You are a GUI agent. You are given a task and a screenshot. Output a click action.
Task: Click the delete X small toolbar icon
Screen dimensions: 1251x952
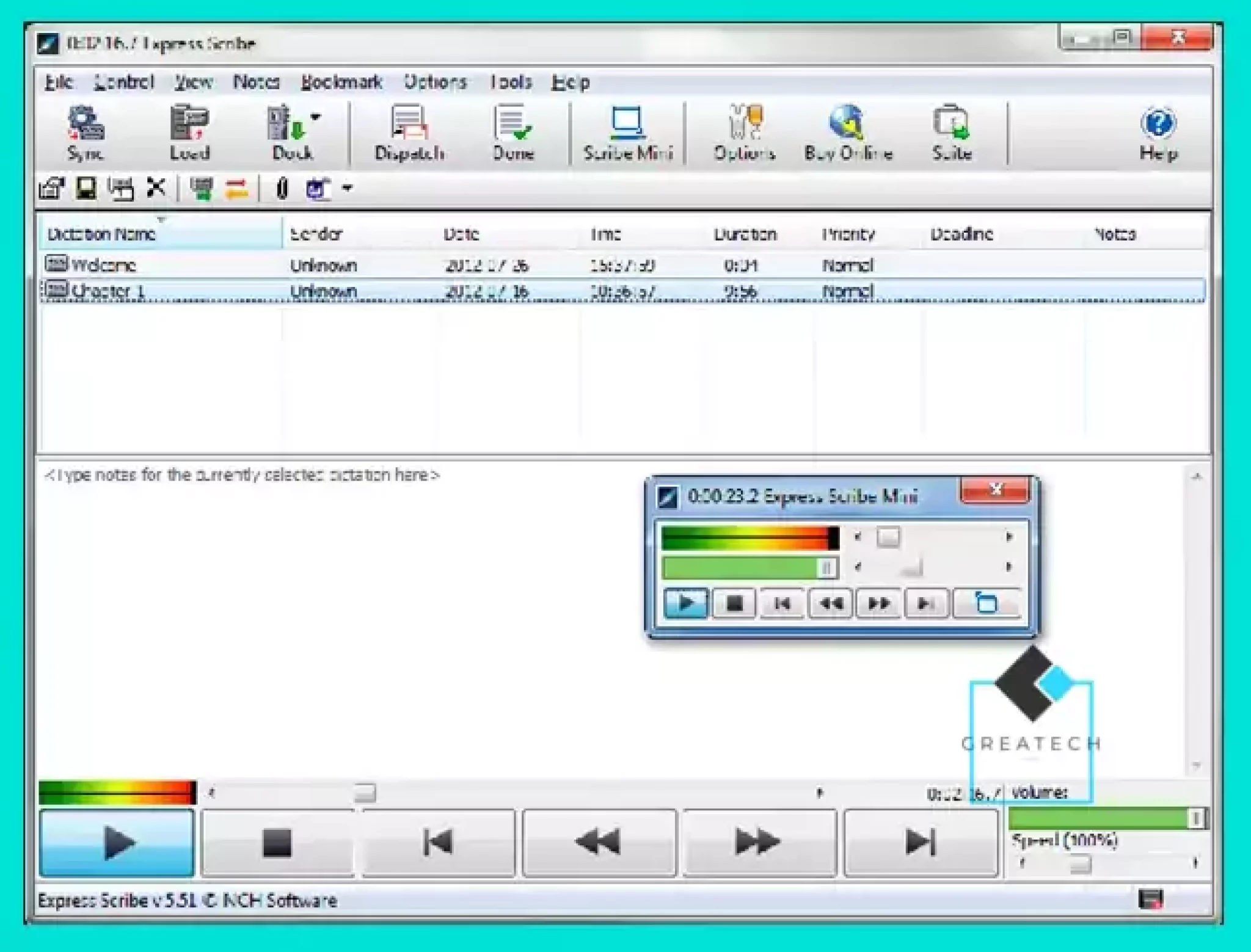[156, 187]
